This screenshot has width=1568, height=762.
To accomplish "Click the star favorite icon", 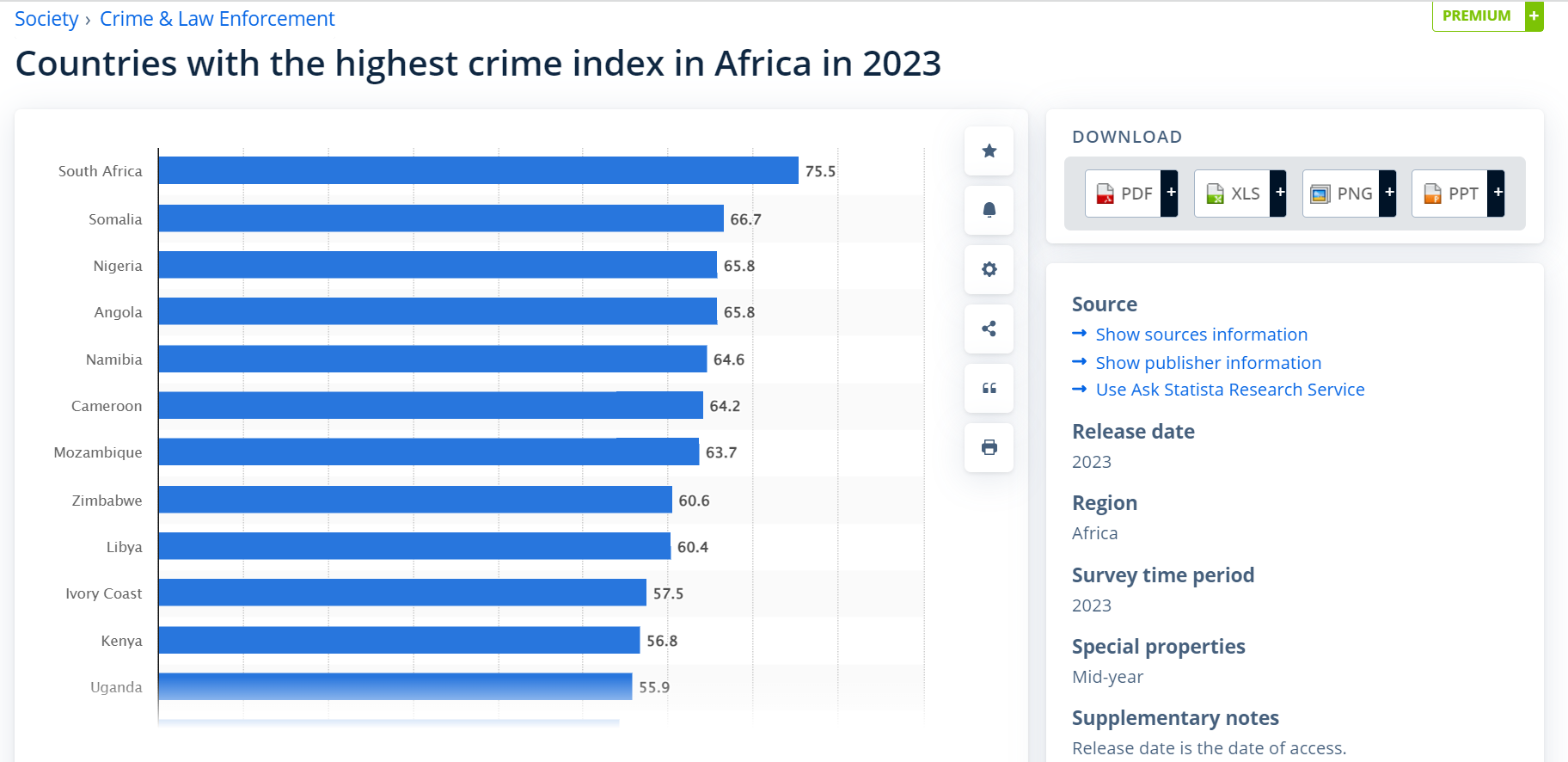I will [989, 151].
